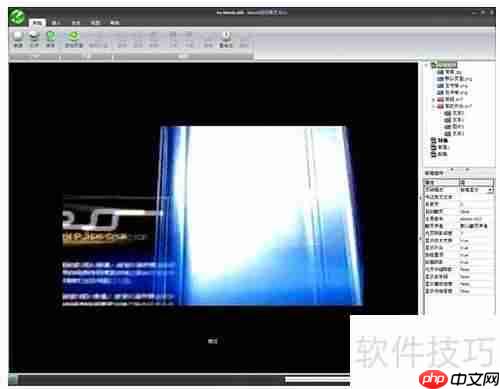Open the last ribbon tab

pos(115,23)
